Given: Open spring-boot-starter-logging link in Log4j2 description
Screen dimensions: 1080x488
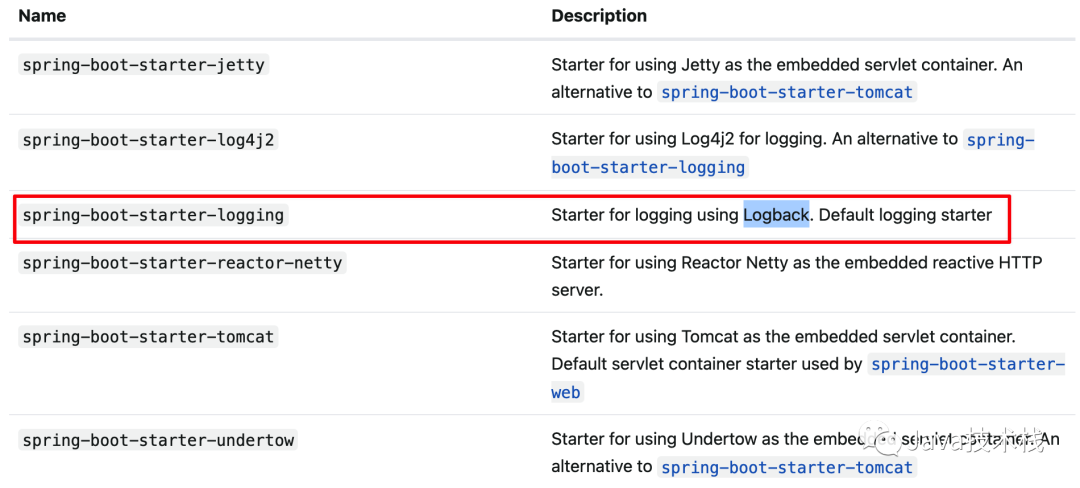Looking at the screenshot, I should pos(648,167).
